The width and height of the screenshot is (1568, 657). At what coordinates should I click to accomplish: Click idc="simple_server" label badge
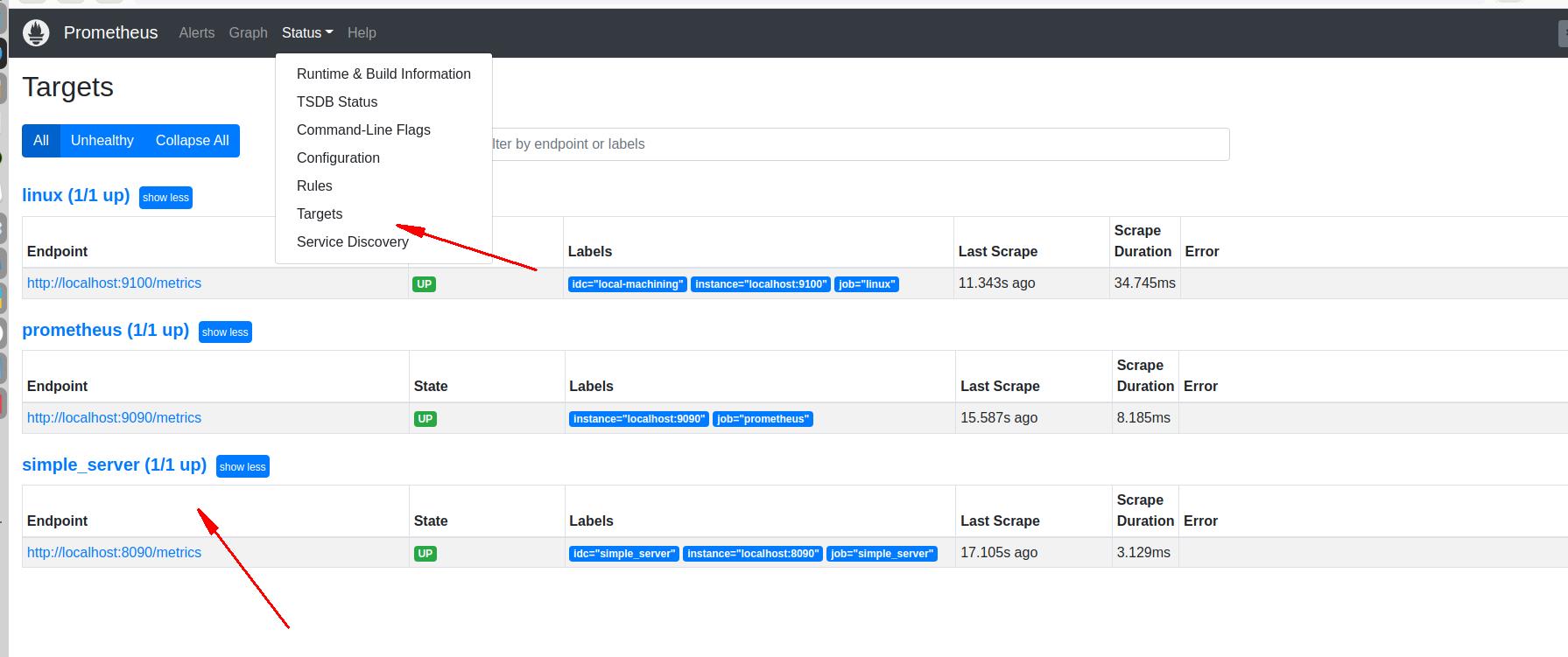(624, 554)
